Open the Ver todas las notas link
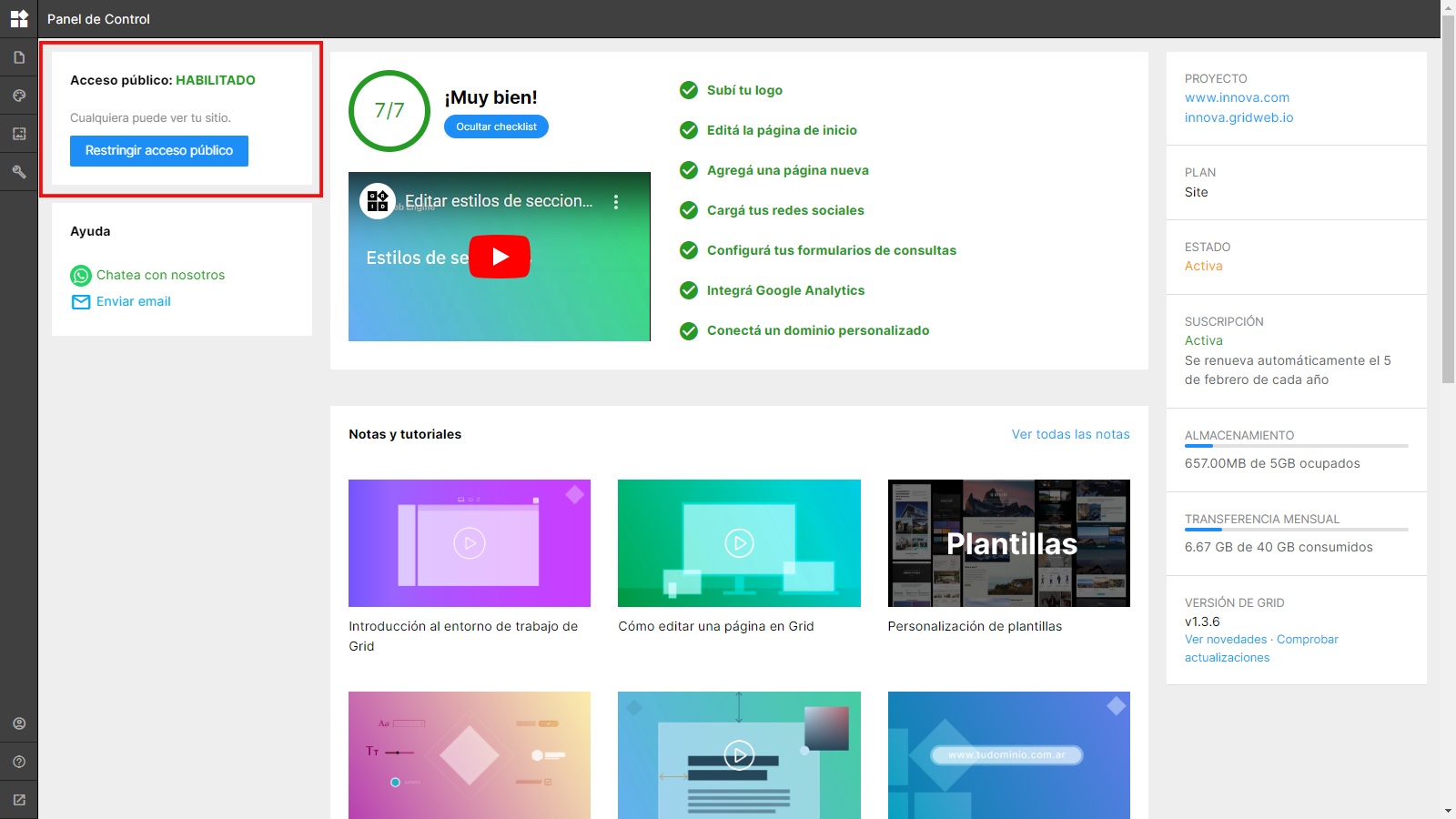 [1071, 434]
